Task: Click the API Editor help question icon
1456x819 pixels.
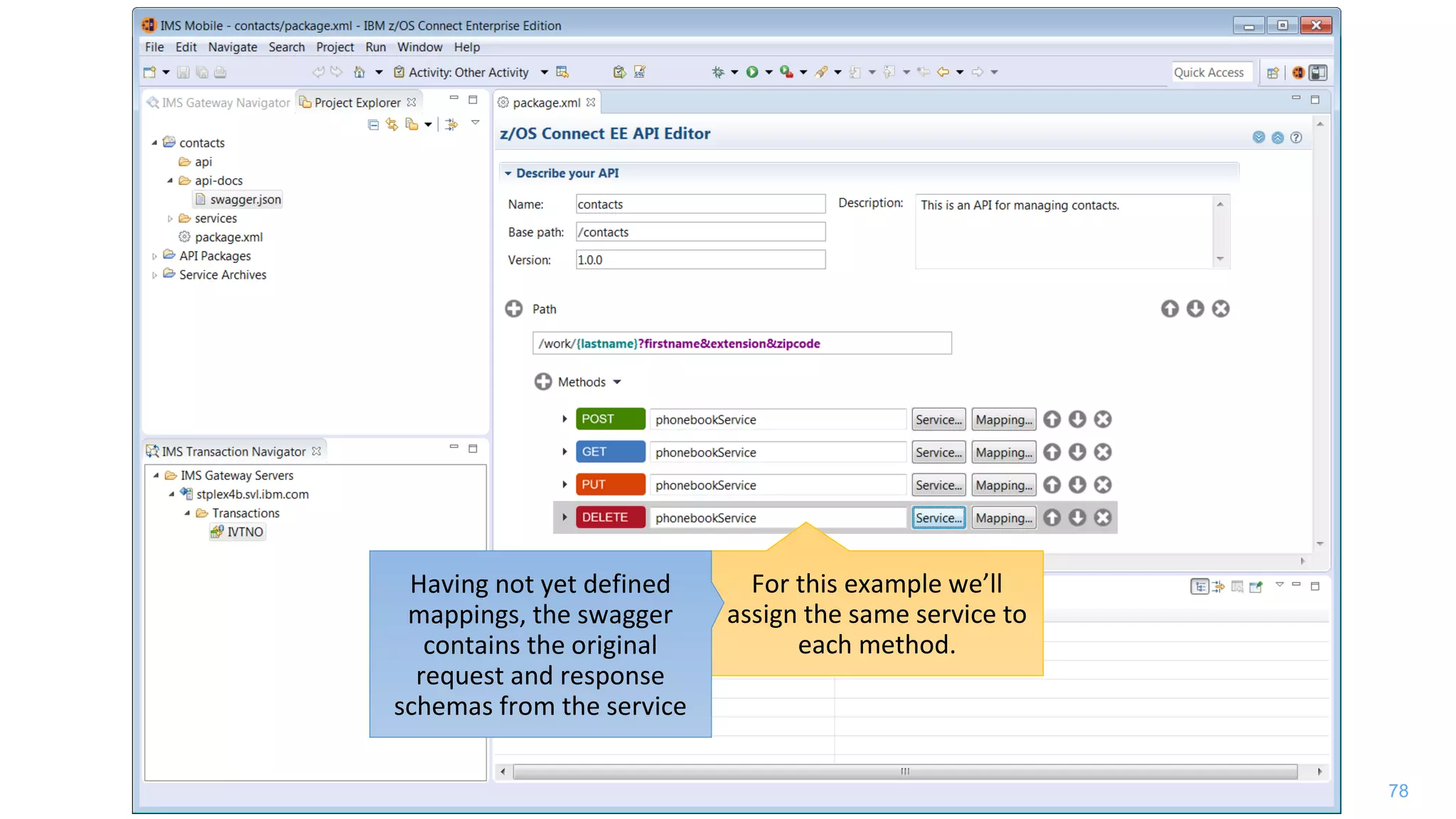Action: click(x=1296, y=137)
